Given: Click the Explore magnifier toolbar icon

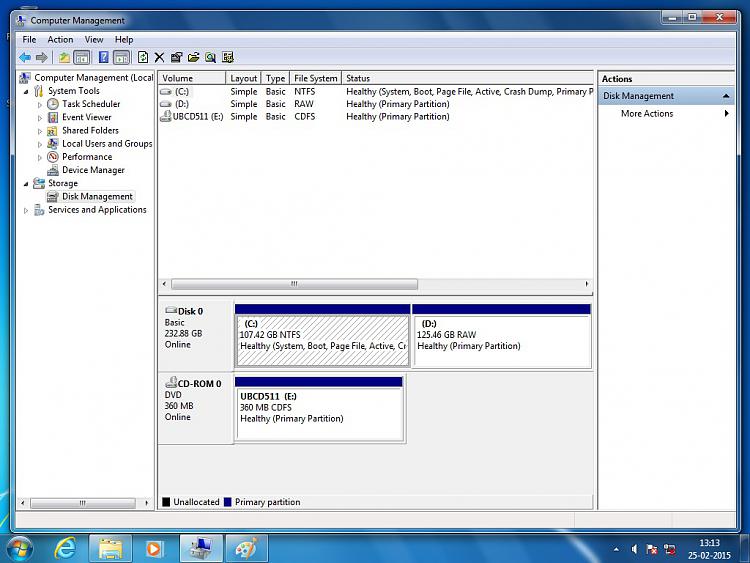Looking at the screenshot, I should [x=210, y=58].
